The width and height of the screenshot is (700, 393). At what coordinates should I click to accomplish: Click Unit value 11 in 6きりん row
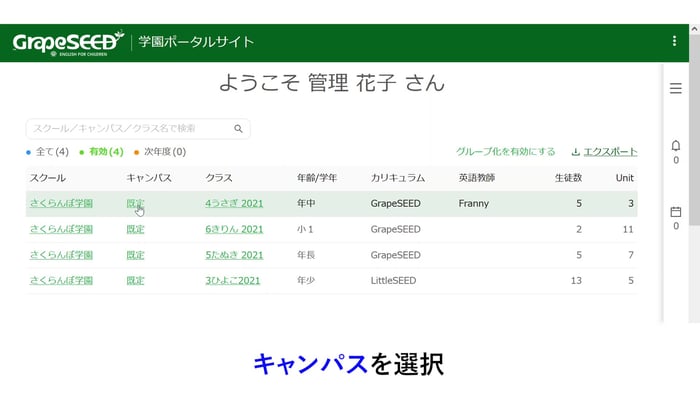628,229
